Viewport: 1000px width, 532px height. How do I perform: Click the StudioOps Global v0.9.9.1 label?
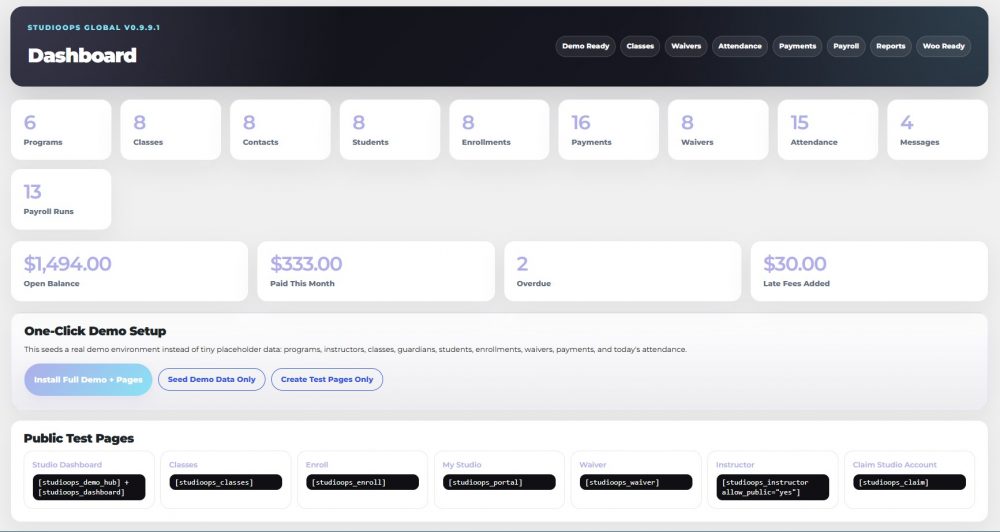pos(94,27)
